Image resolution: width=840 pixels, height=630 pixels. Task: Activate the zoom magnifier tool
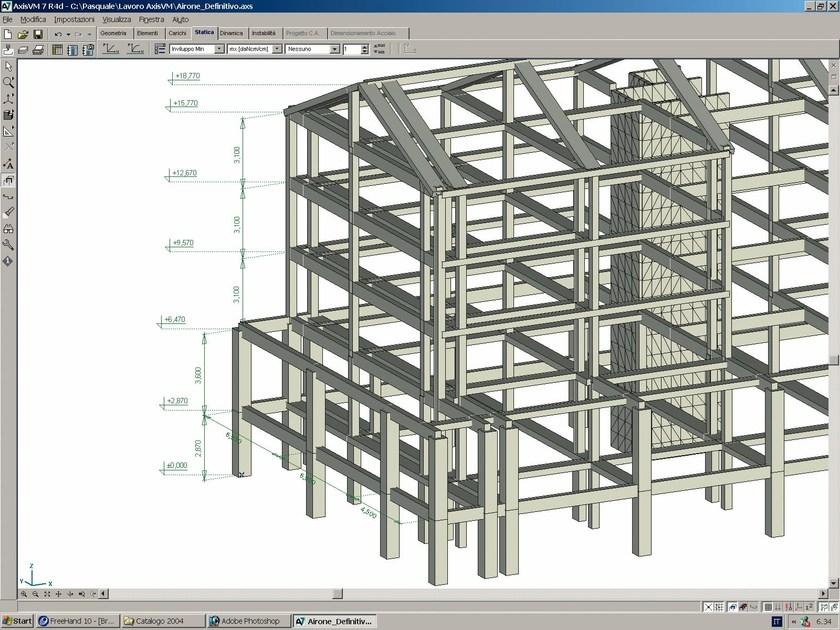click(x=9, y=82)
